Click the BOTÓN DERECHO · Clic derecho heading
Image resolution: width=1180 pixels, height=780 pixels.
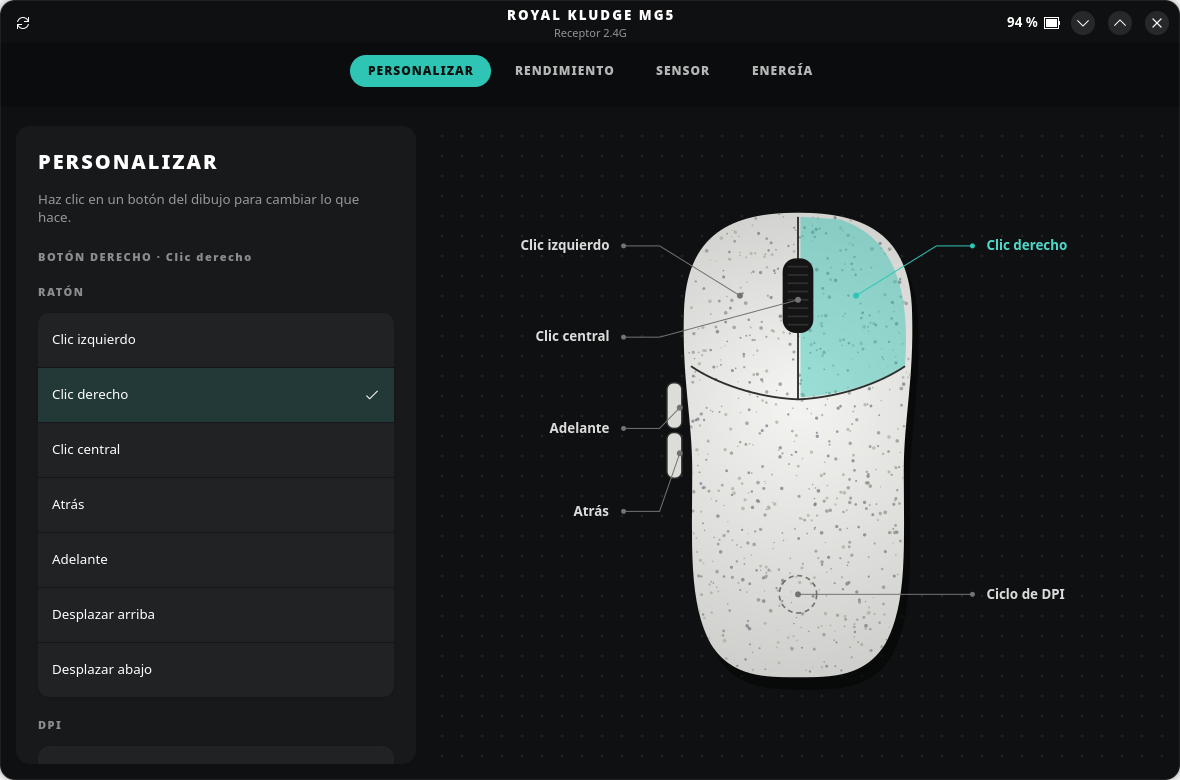point(144,257)
